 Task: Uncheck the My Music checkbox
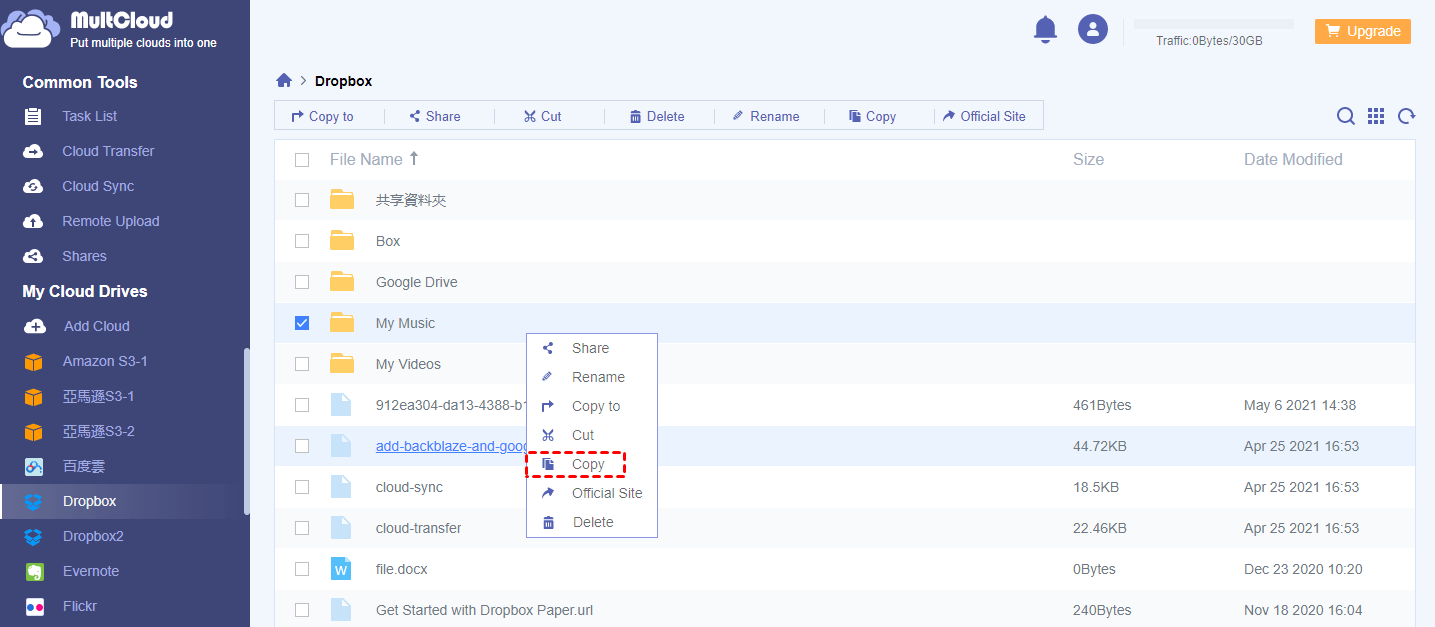point(302,323)
